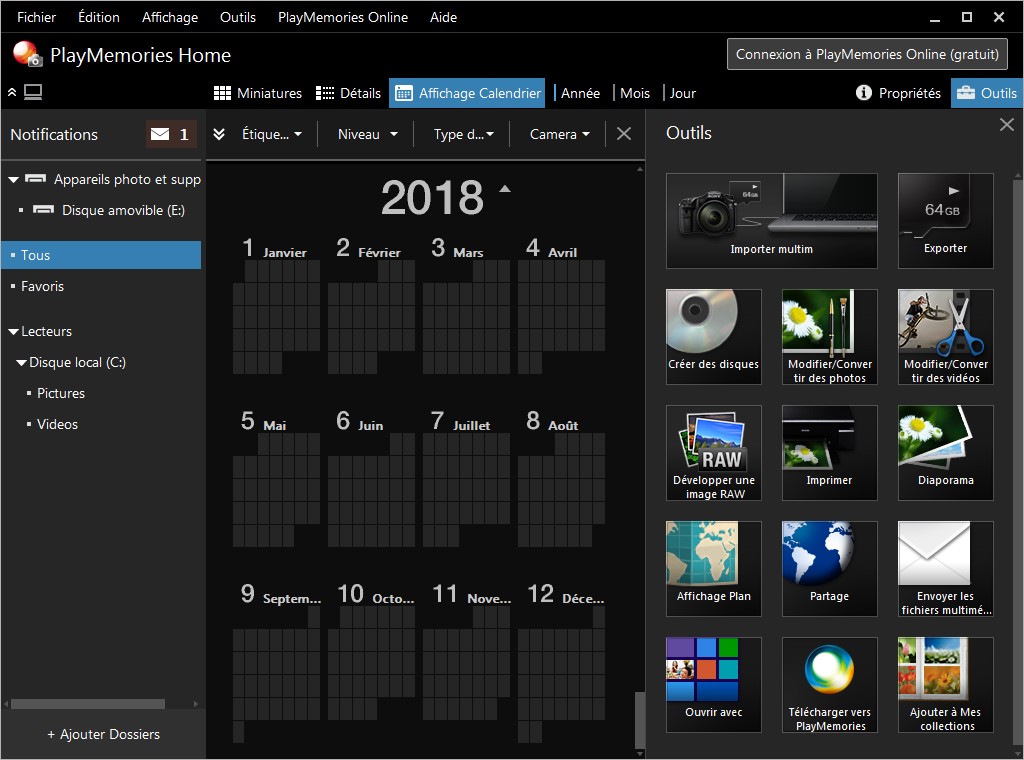Toggle the Outils panel button
Viewport: 1024px width, 760px height.
tap(987, 93)
